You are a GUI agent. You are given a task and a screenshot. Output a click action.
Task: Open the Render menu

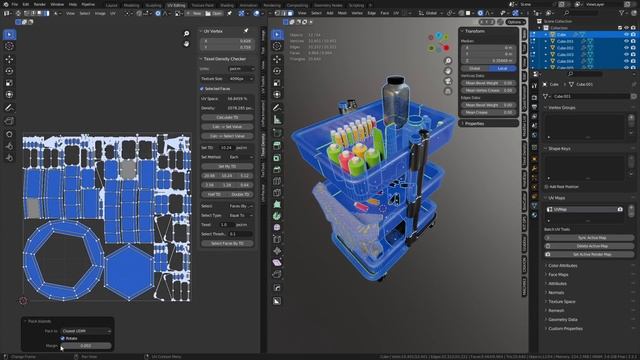[x=40, y=4]
